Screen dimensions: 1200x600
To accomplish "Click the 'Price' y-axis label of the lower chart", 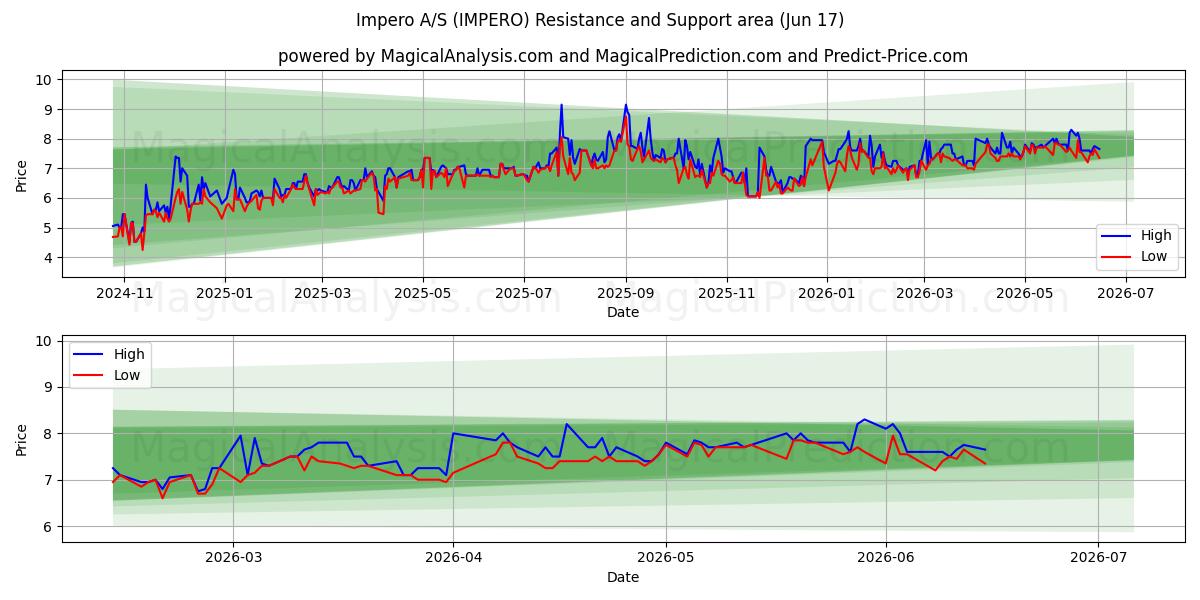I will (22, 439).
